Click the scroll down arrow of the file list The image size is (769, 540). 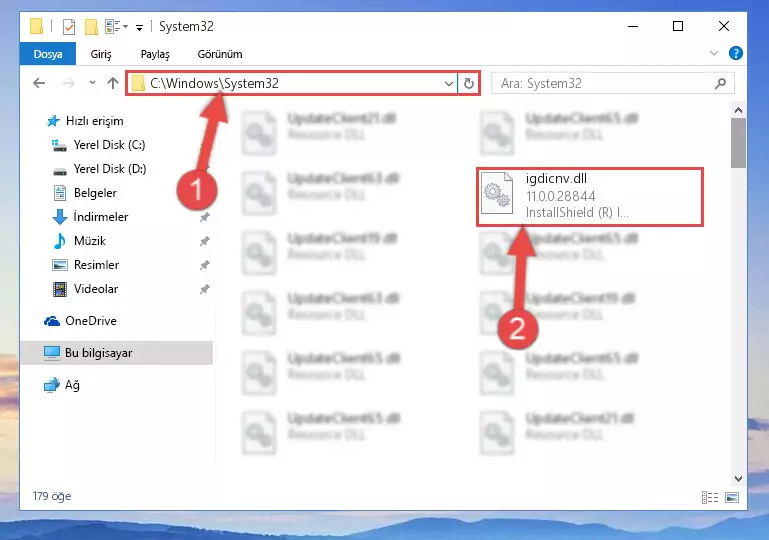point(738,479)
